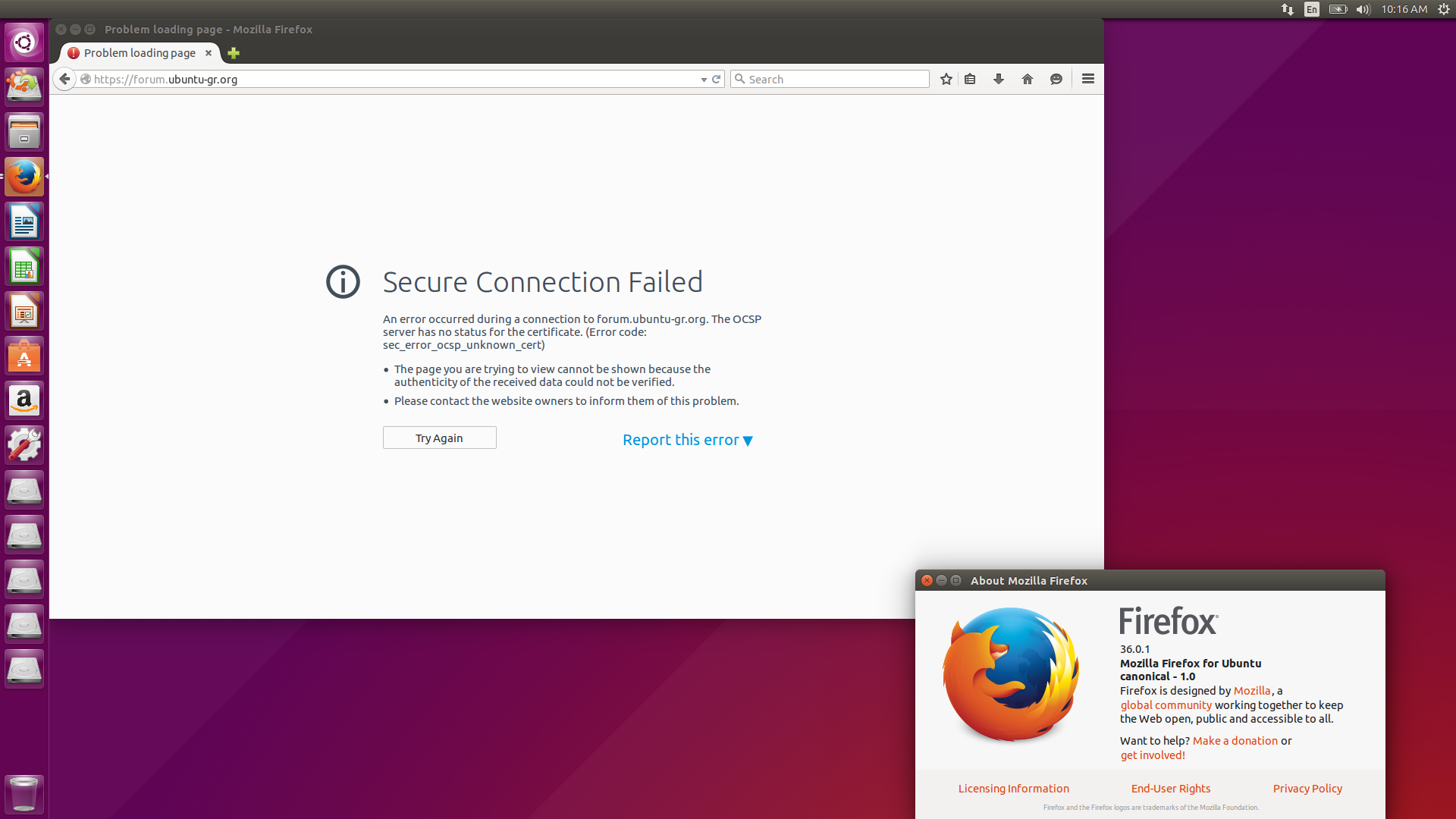
Task: Open network indicator in top panel
Action: [x=1288, y=9]
